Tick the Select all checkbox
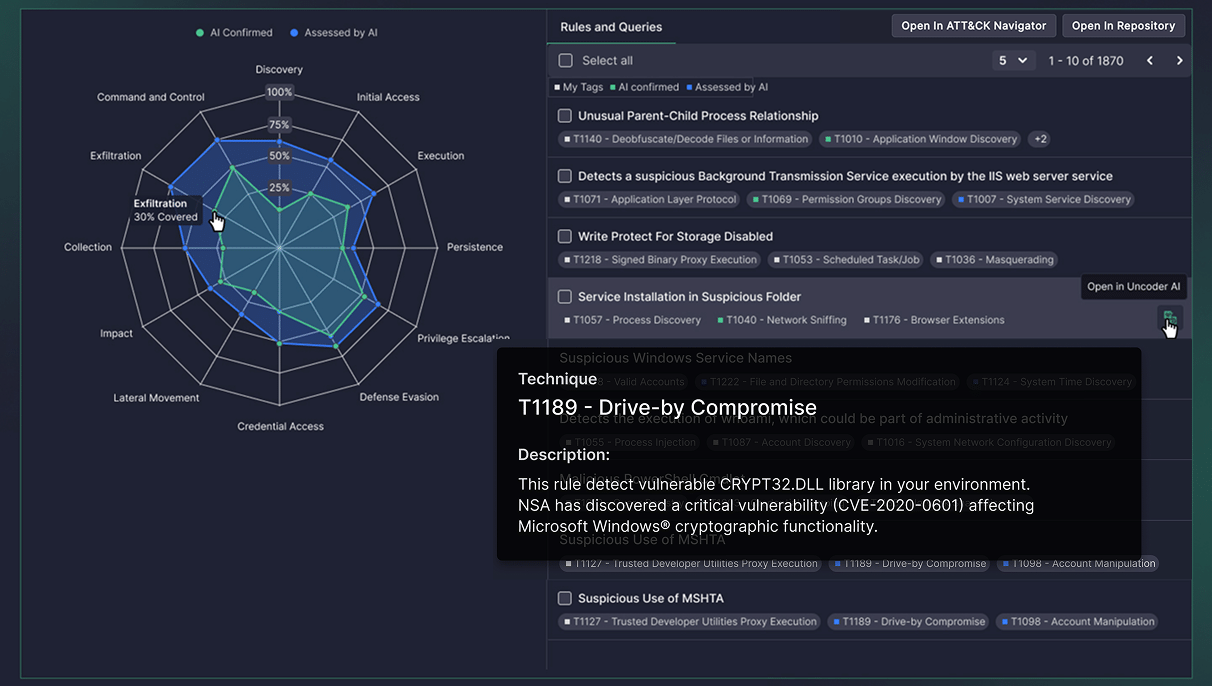The image size is (1212, 686). coord(566,61)
